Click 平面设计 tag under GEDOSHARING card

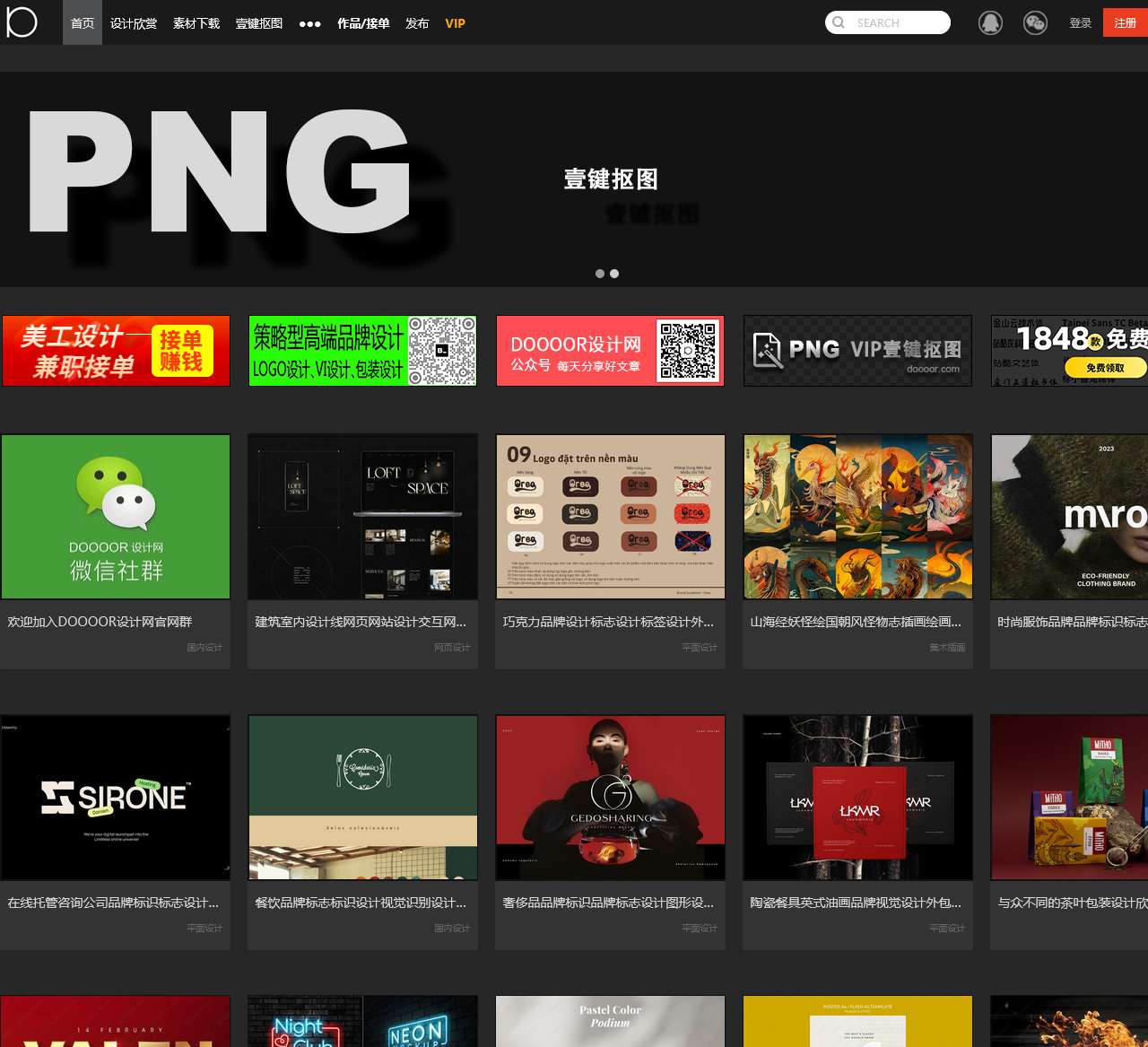pyautogui.click(x=700, y=929)
